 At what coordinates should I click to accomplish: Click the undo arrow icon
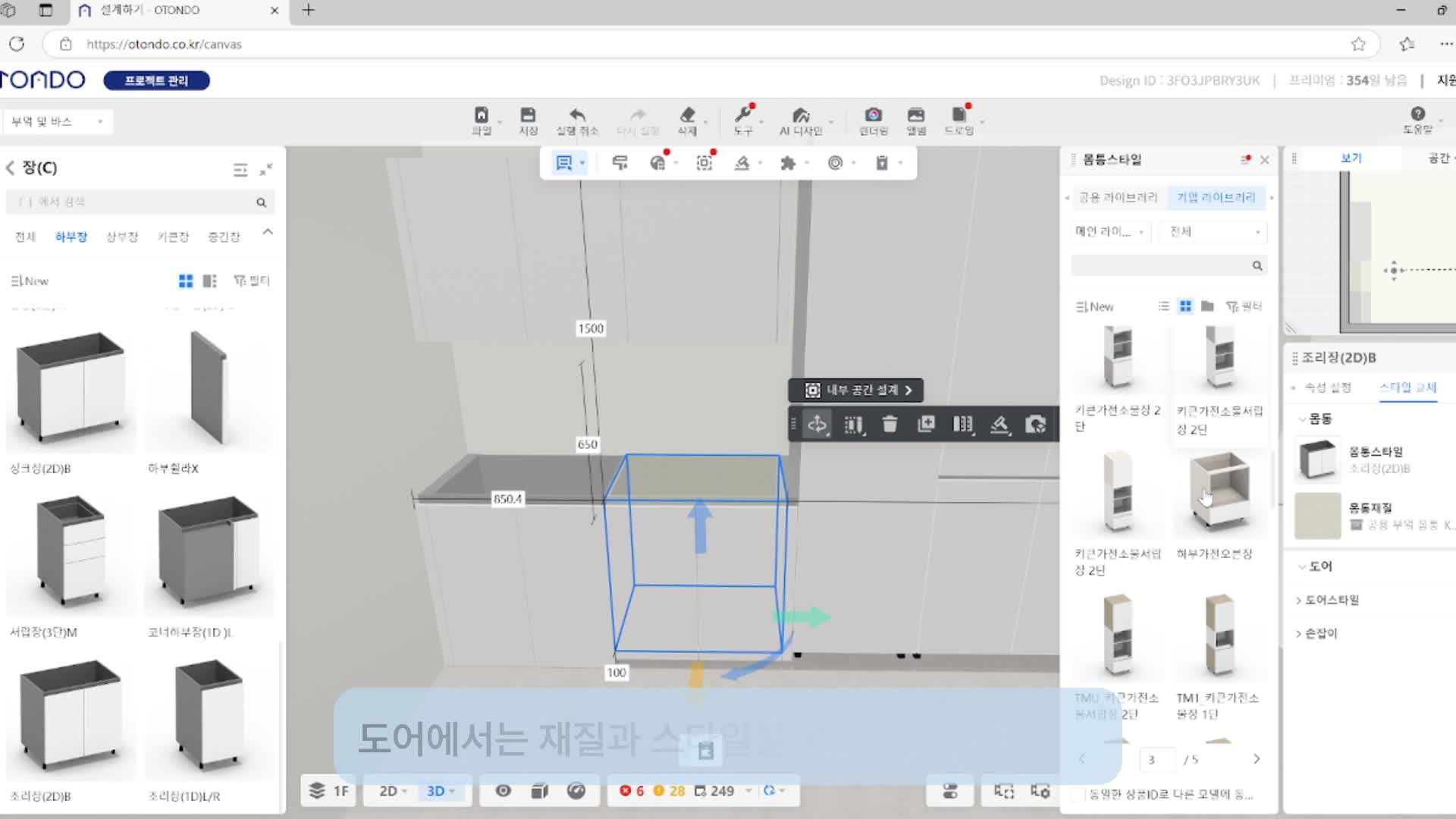[x=577, y=115]
